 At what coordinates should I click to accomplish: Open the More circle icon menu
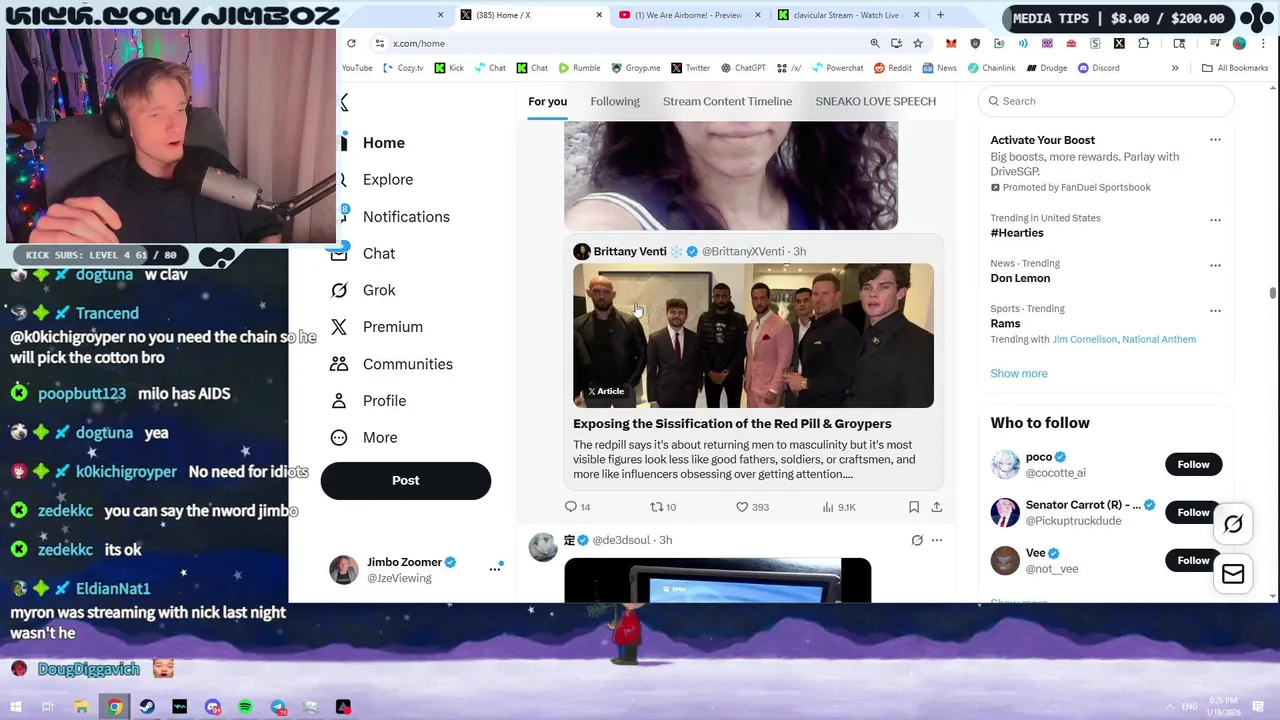click(339, 438)
